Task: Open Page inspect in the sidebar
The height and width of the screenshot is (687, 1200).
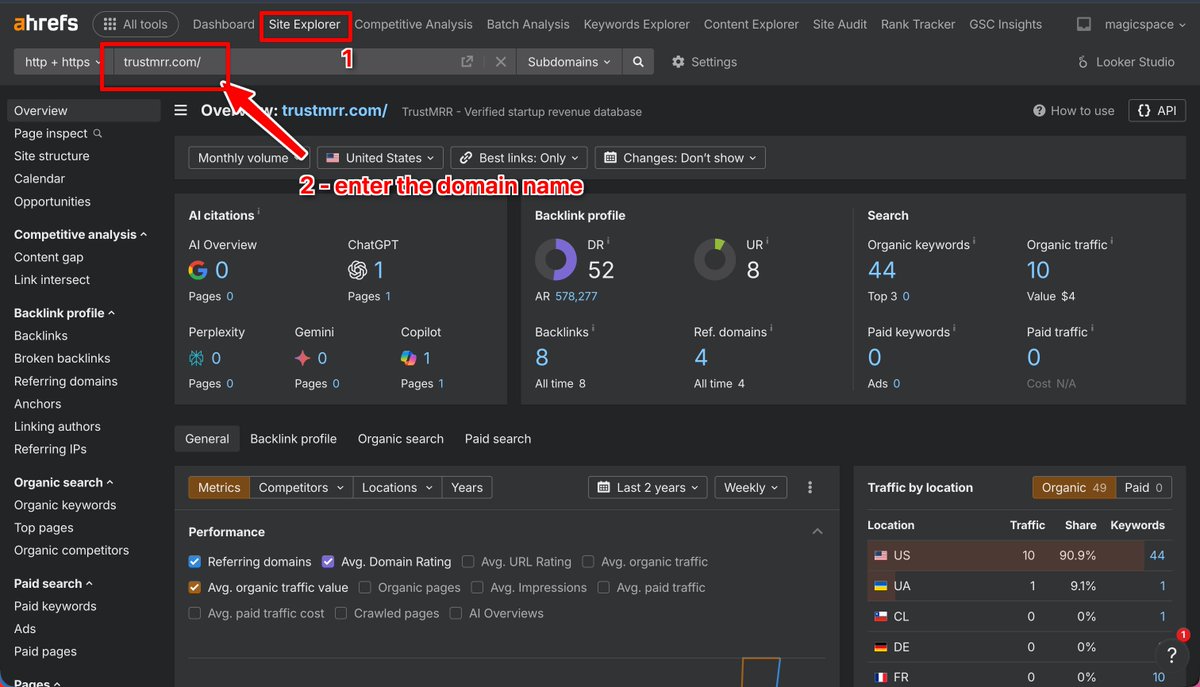Action: click(x=58, y=133)
